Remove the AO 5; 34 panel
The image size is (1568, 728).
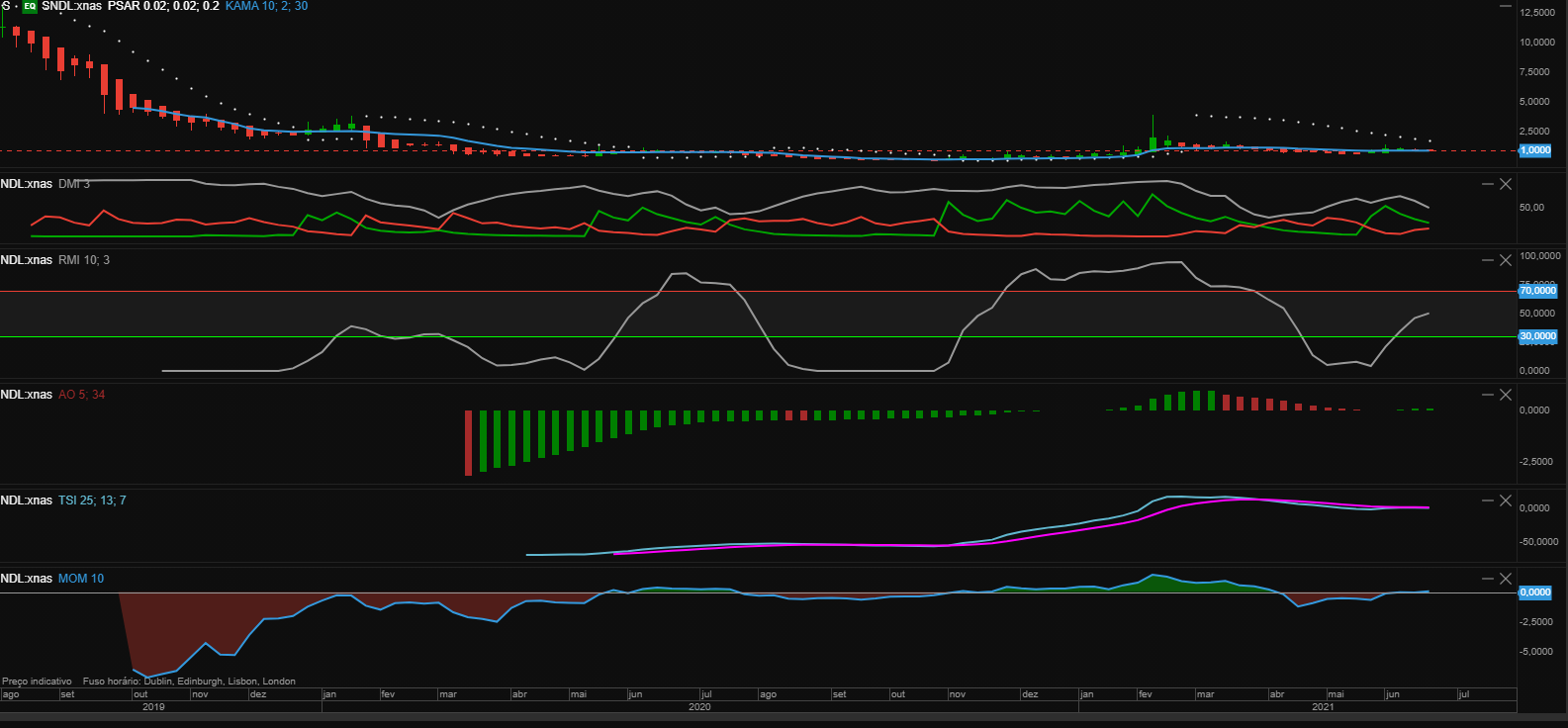pos(1506,395)
